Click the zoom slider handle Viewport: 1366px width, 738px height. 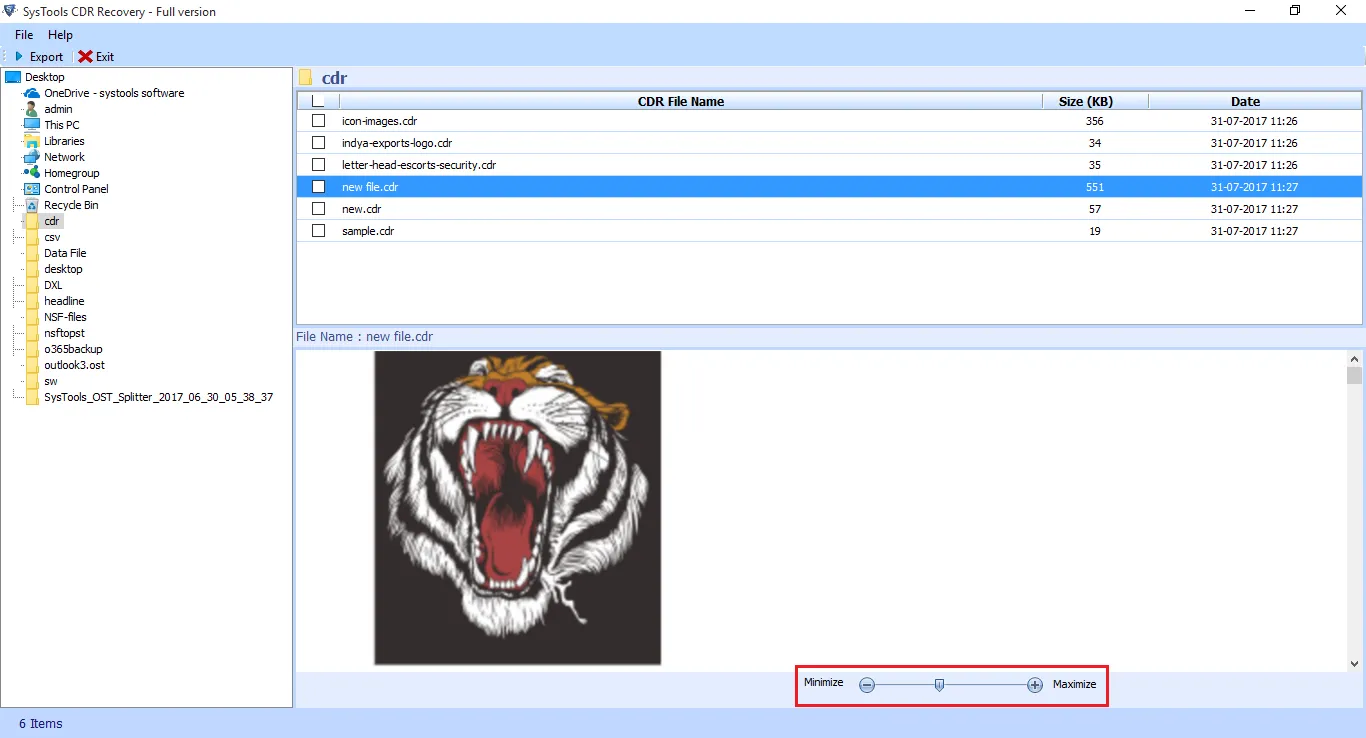pyautogui.click(x=939, y=685)
